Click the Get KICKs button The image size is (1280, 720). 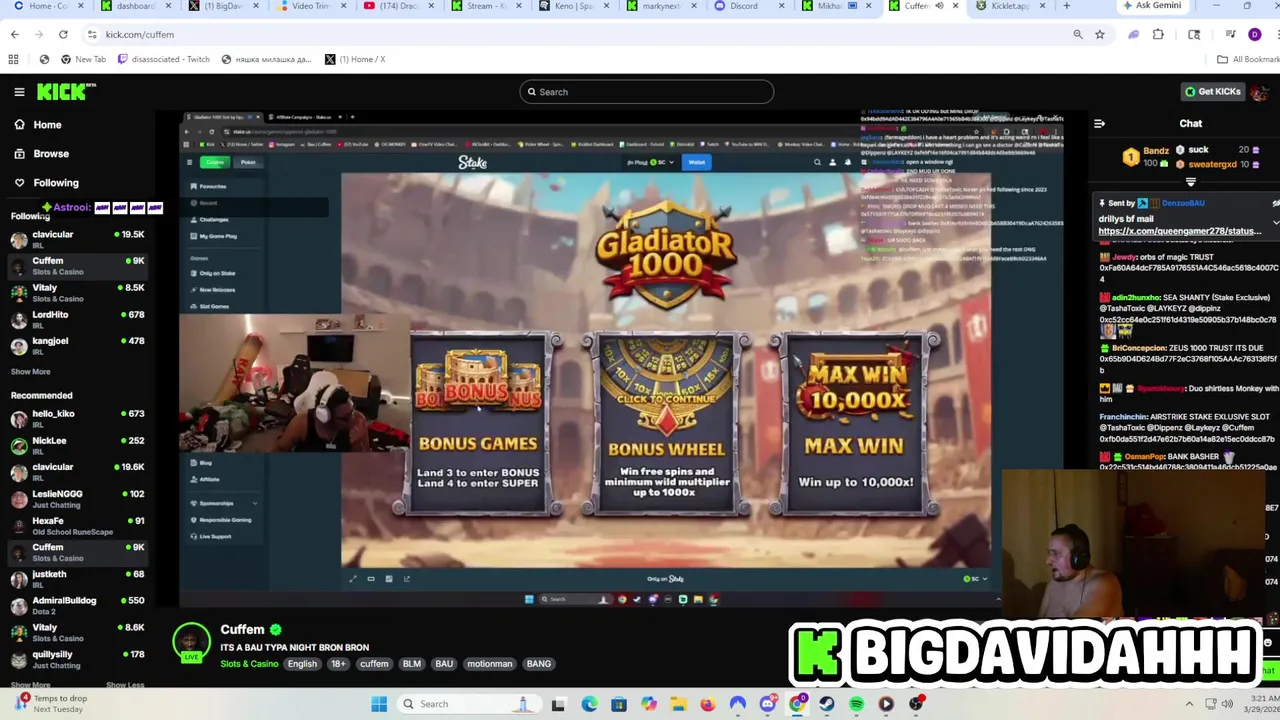click(1212, 92)
